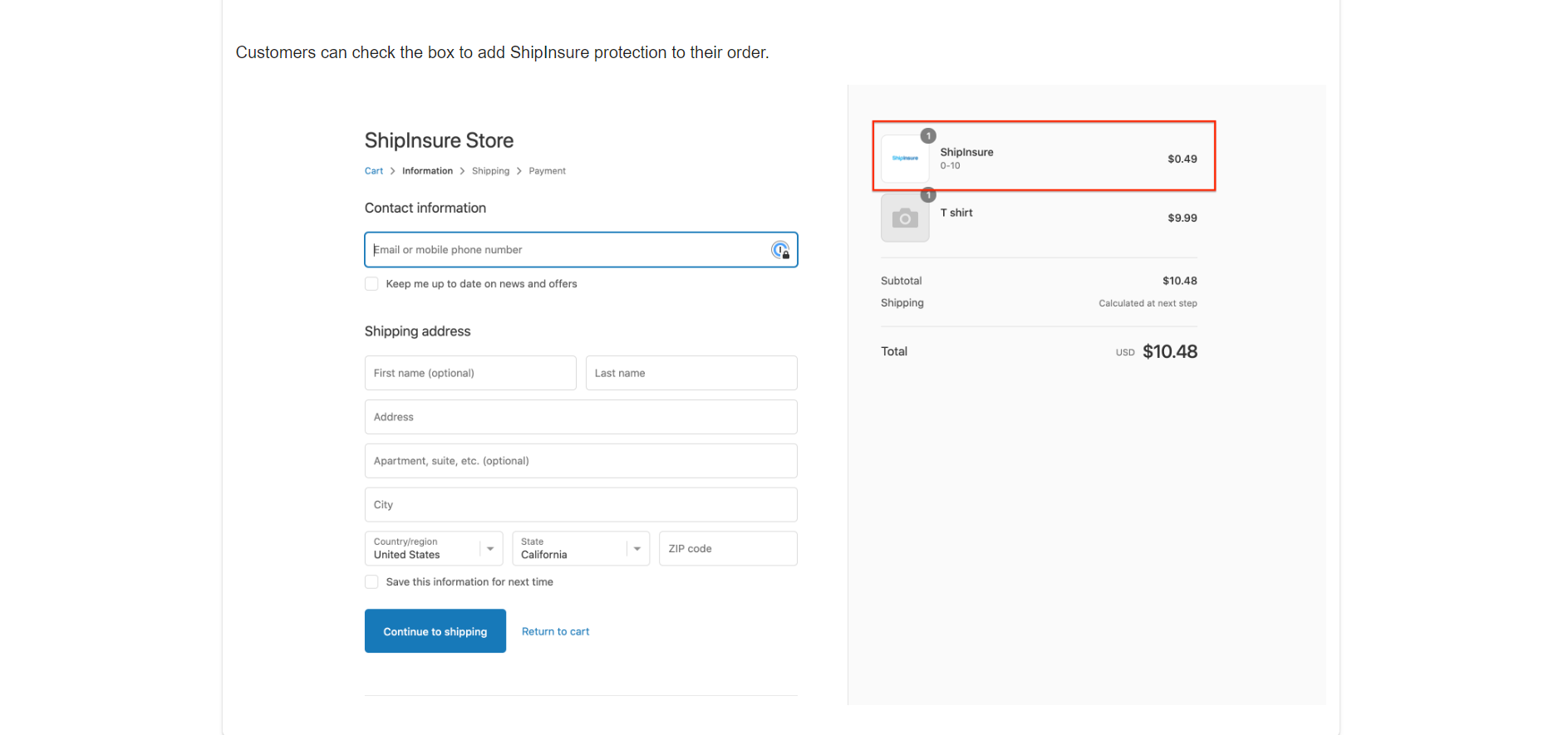1568x735 pixels.
Task: Click the Apartment, suite, etc. field
Action: click(x=581, y=461)
